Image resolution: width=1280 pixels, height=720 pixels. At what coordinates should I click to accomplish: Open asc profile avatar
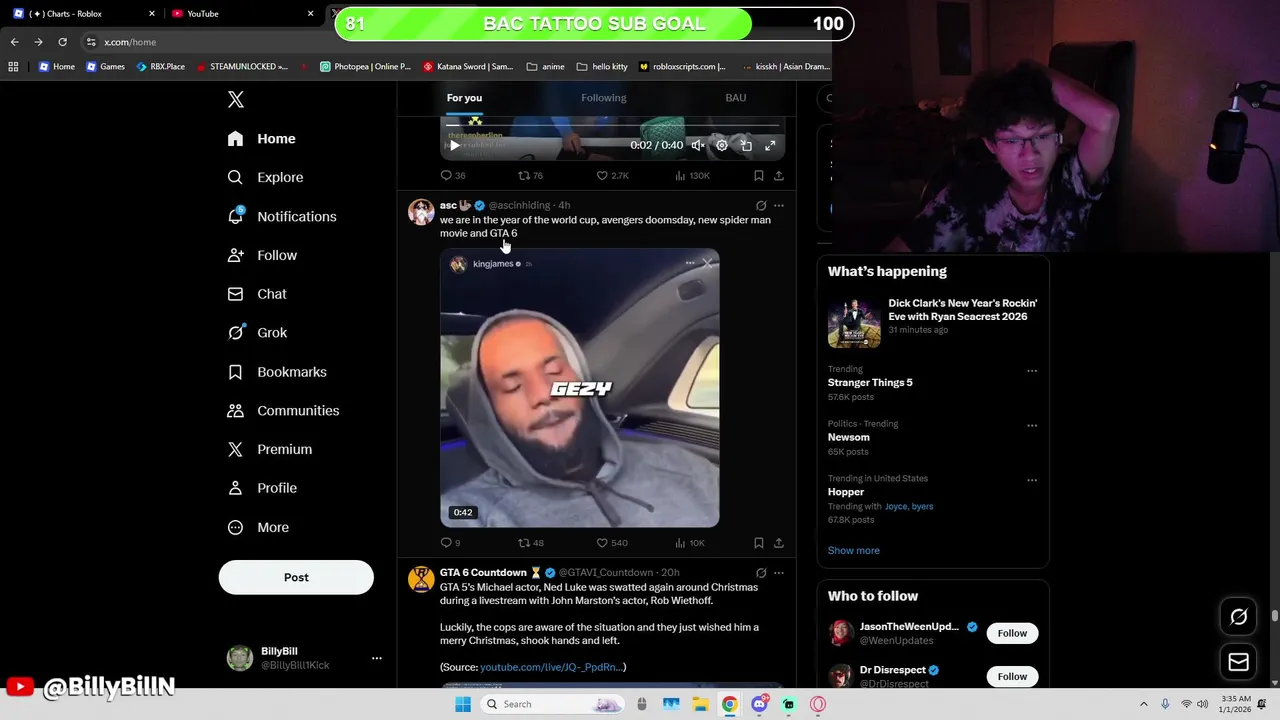pyautogui.click(x=421, y=212)
